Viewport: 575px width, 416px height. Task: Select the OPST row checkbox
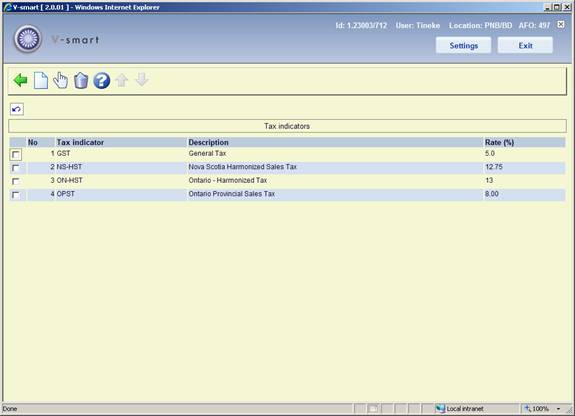pos(15,195)
